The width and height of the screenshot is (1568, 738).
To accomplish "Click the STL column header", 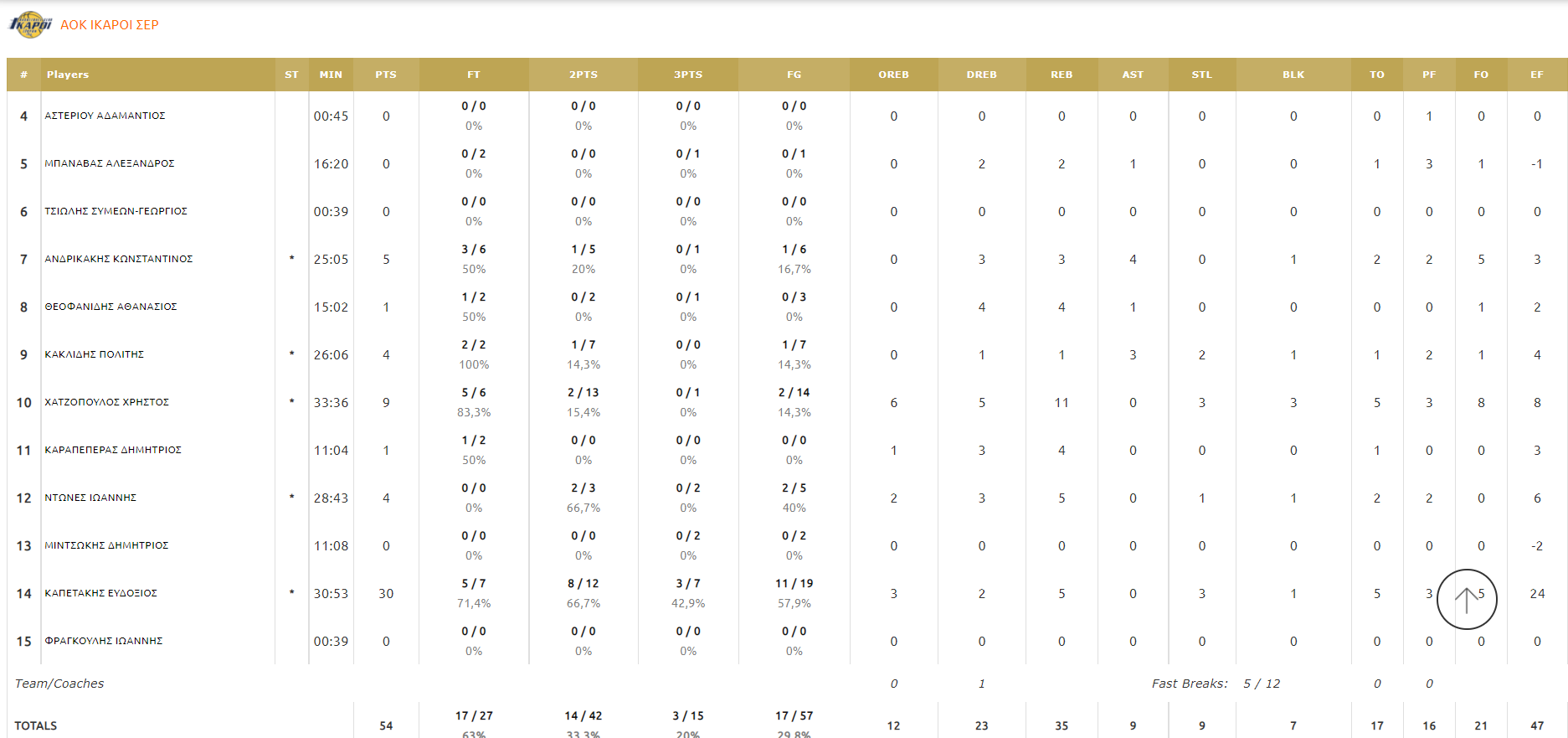I will [x=1201, y=75].
